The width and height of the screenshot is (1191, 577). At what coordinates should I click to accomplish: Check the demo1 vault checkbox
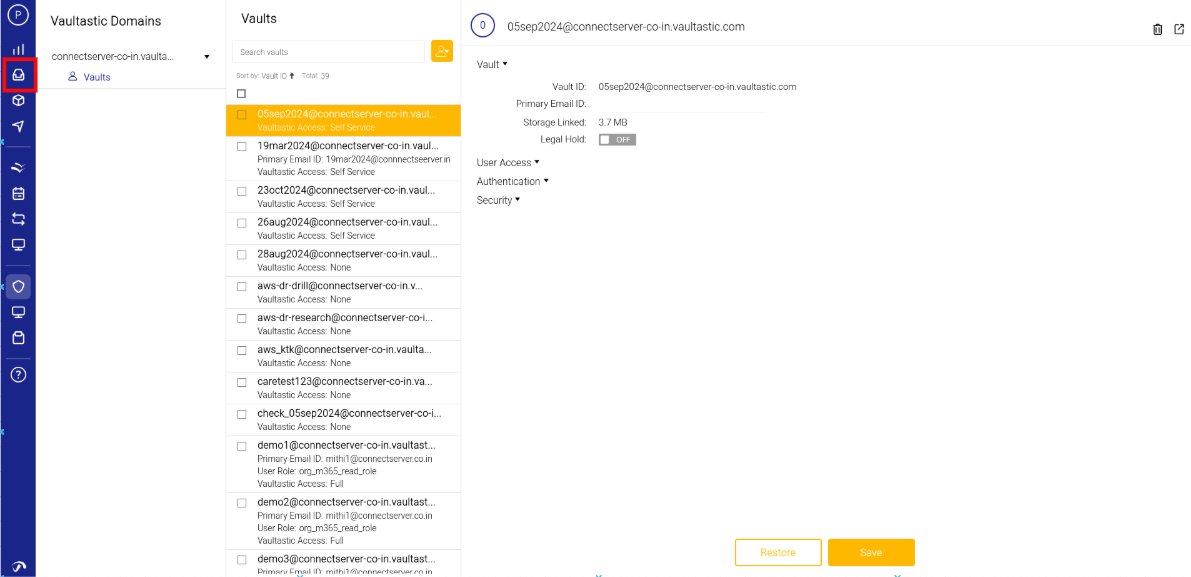tap(242, 446)
